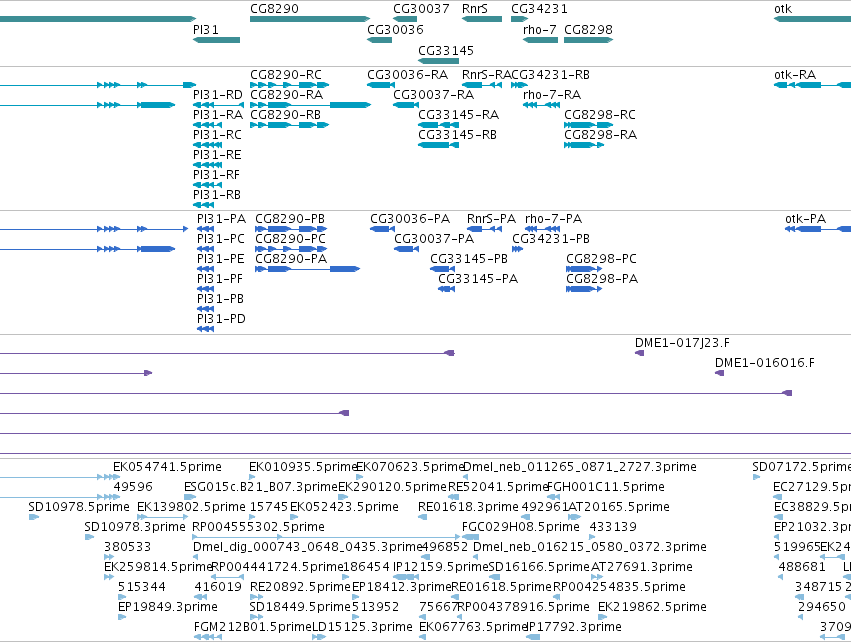The width and height of the screenshot is (851, 642).
Task: Select the PI31-RD transcript label
Action: click(218, 95)
